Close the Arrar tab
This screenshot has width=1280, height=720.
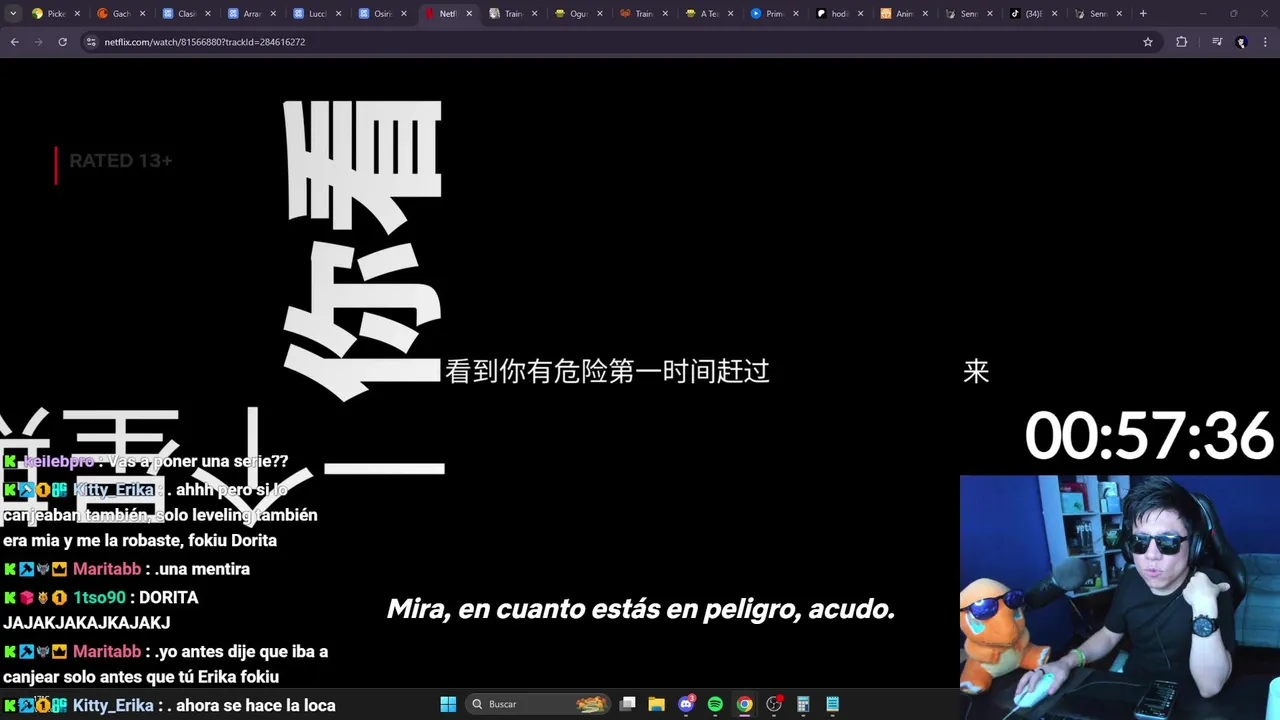pos(273,14)
